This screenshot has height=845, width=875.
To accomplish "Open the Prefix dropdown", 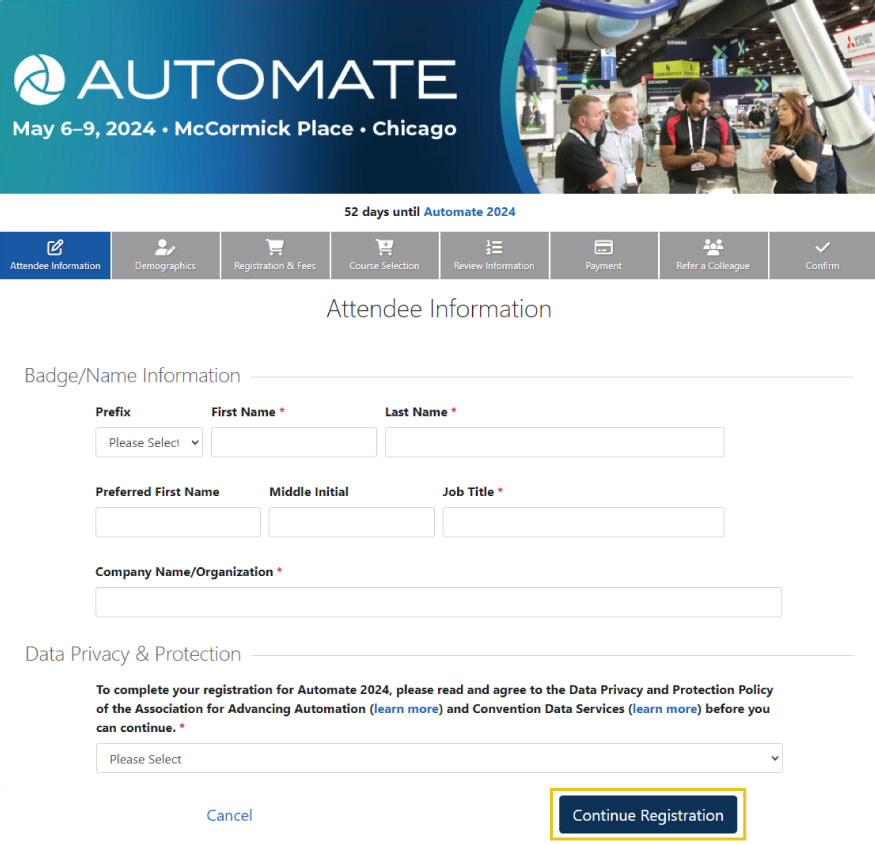I will (149, 442).
